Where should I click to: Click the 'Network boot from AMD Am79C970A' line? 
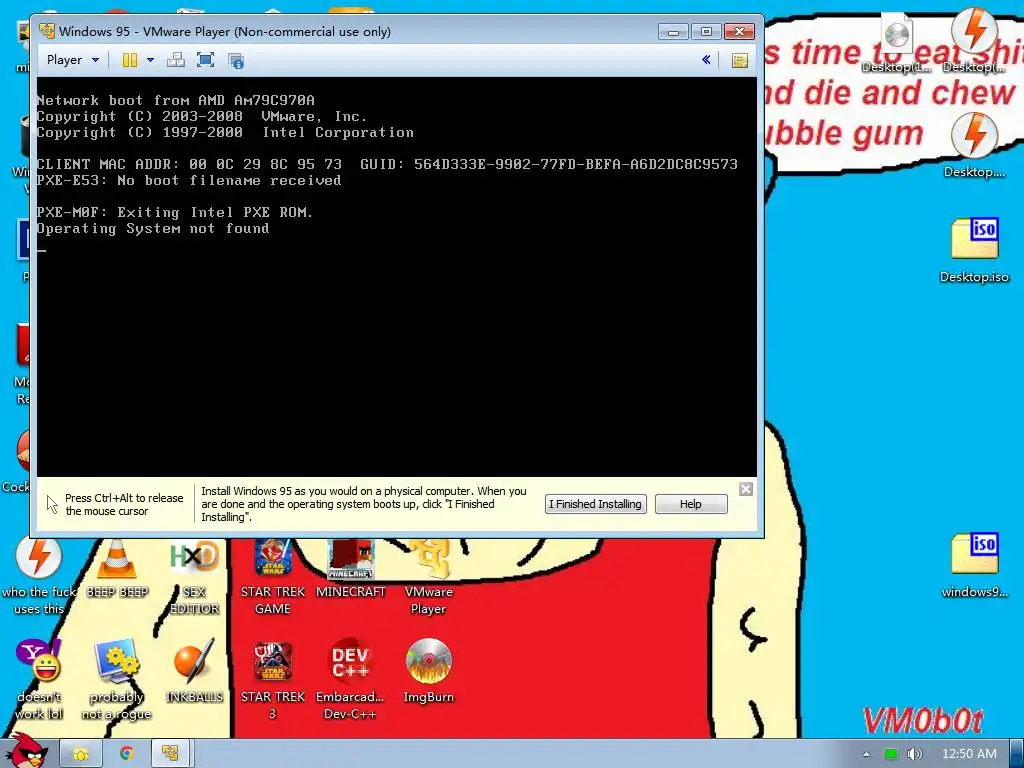coord(176,100)
